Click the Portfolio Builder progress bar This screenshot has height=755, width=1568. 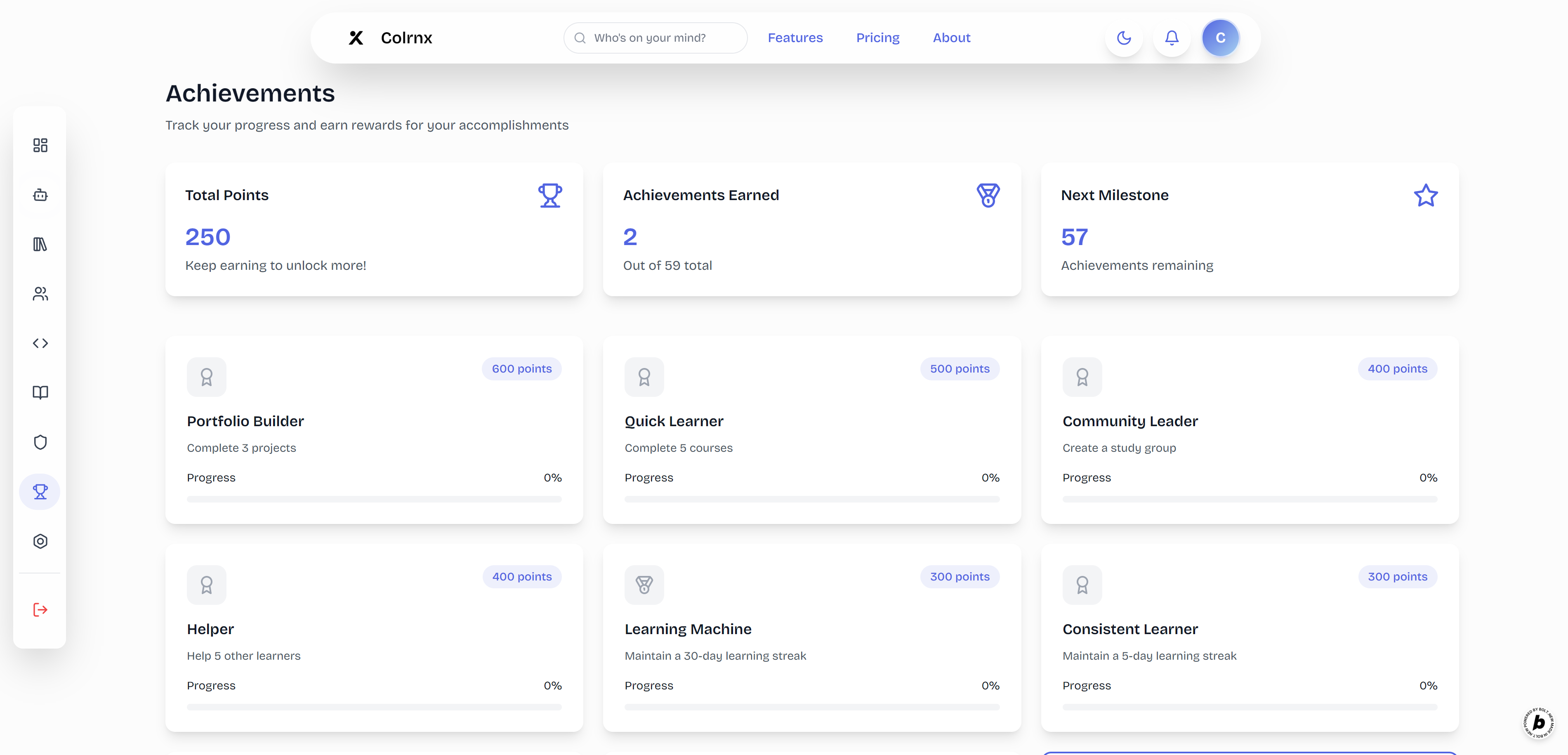[374, 499]
